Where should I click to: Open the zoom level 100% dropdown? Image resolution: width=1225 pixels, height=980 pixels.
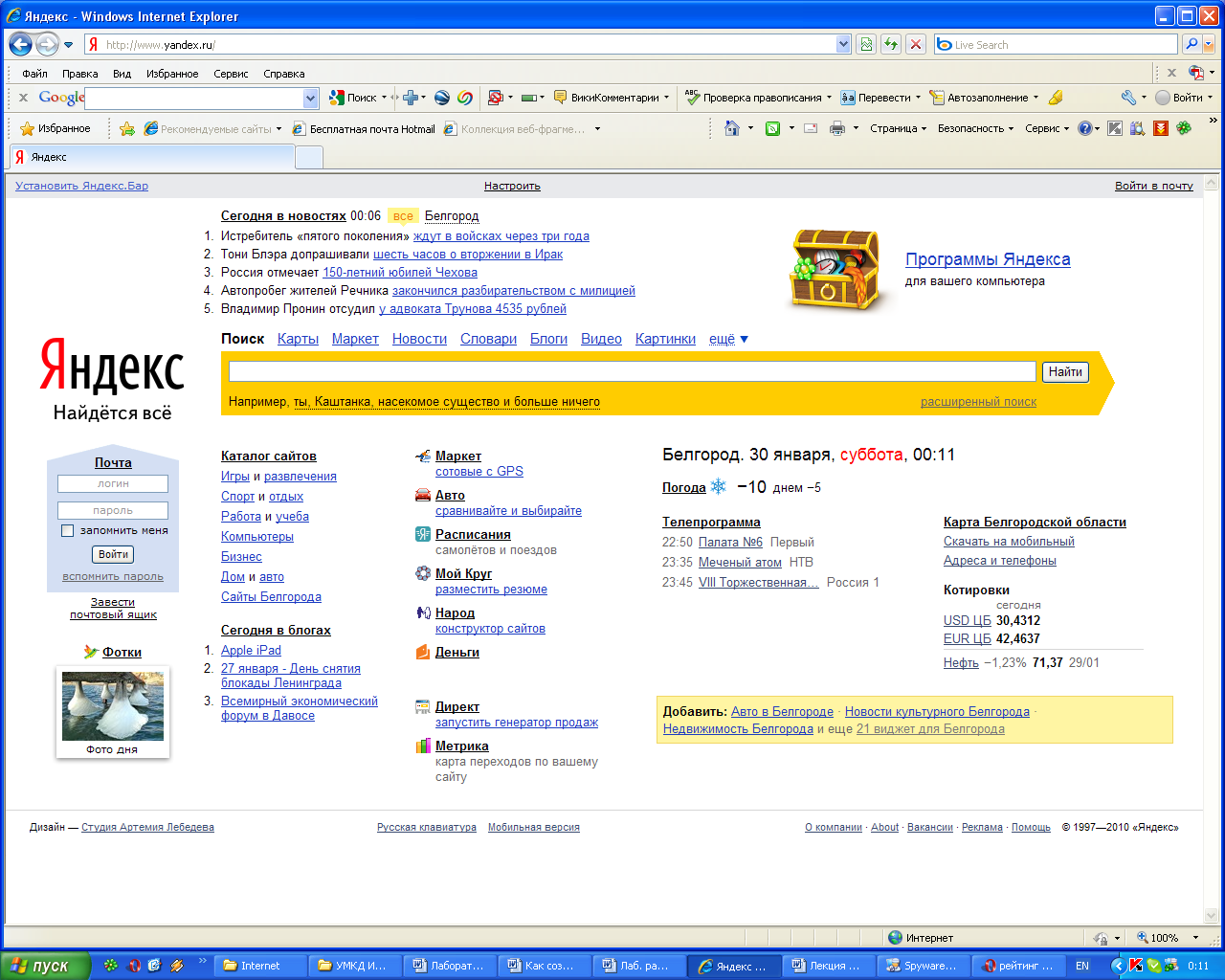(1194, 938)
